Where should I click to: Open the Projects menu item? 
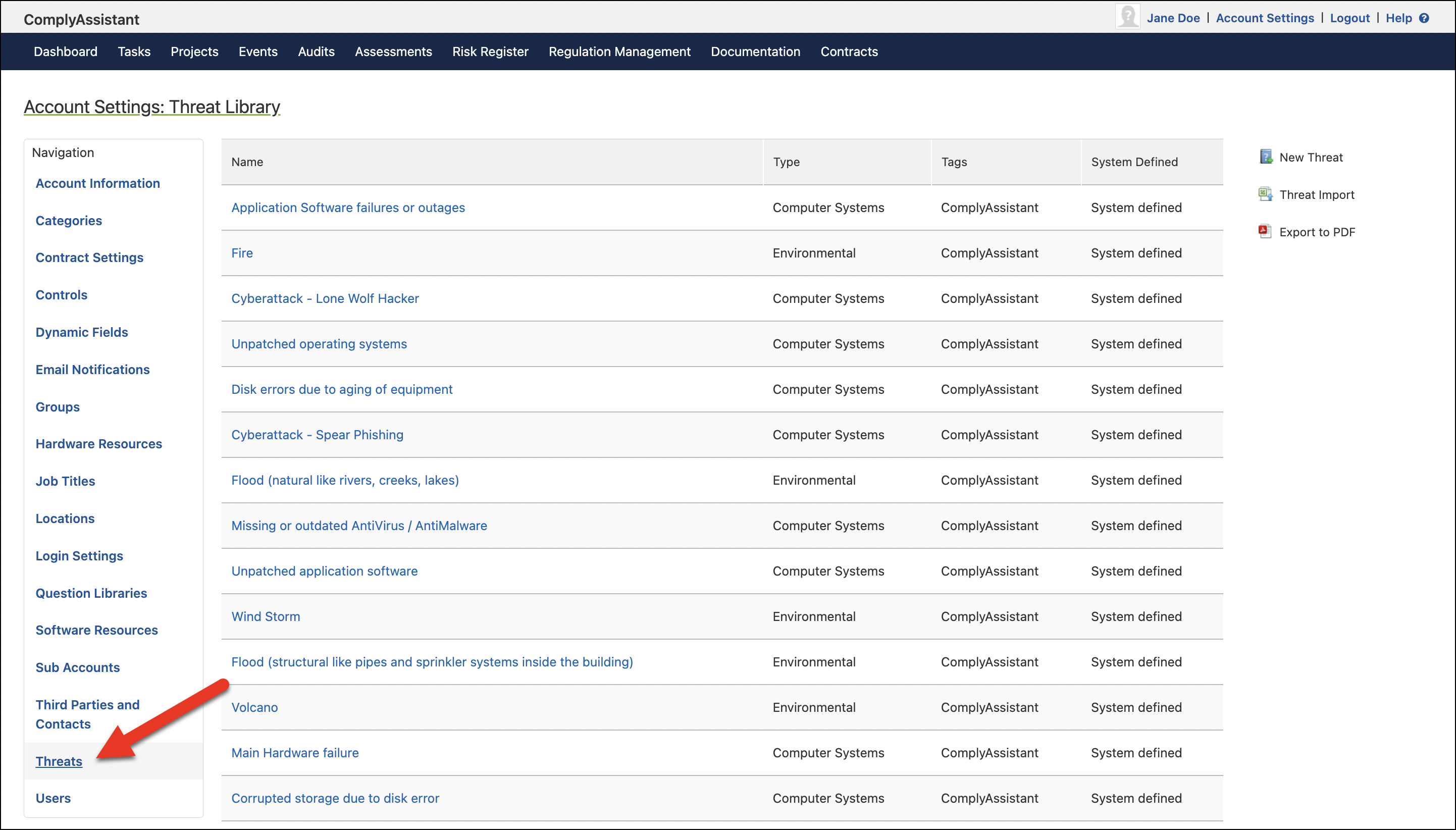[194, 51]
